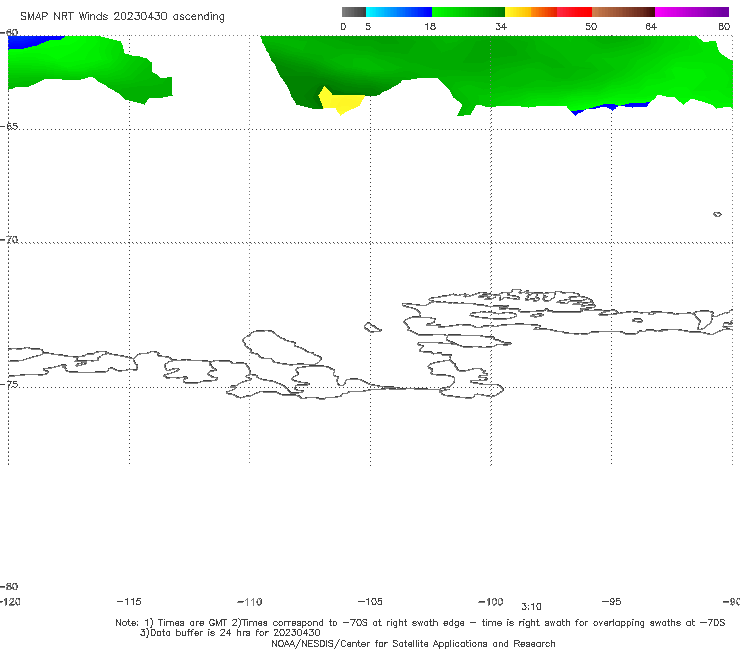Click the note line starting "Note: 1) Times are GMT"
Viewport: 740px width, 650px height.
point(420,623)
